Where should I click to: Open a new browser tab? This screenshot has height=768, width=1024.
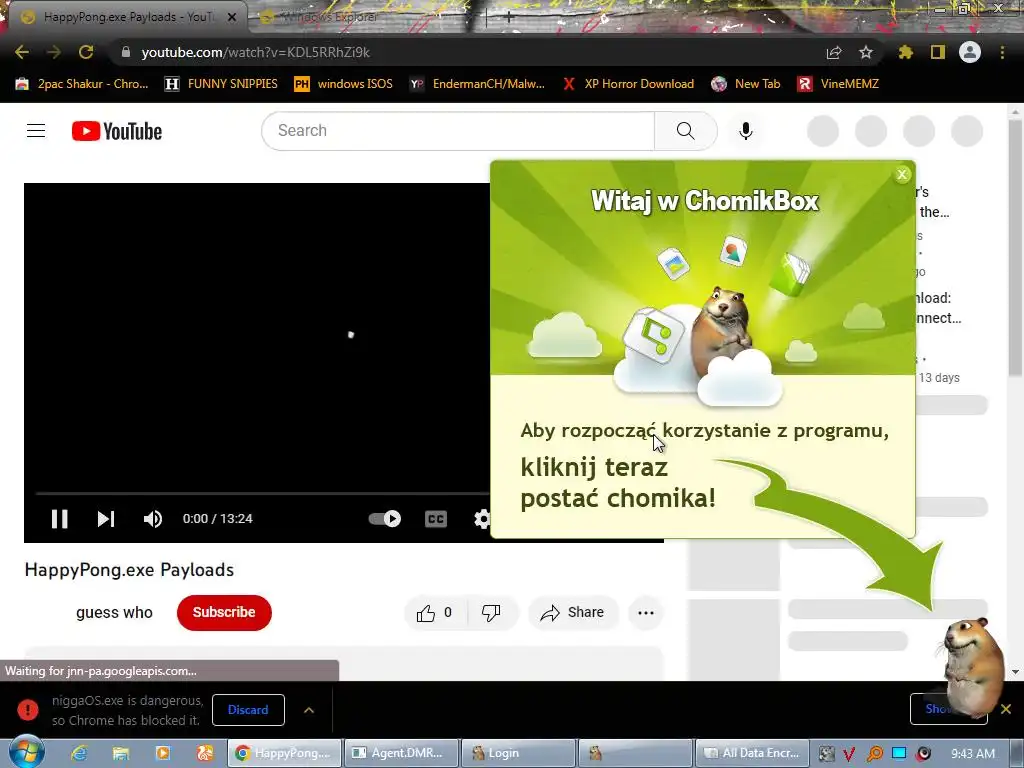509,17
